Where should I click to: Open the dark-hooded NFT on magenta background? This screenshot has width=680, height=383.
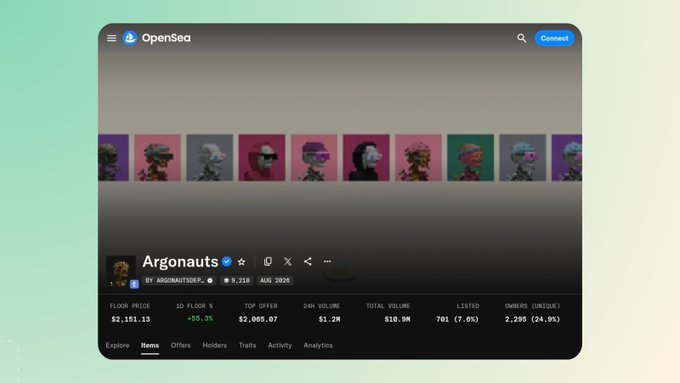[x=366, y=157]
